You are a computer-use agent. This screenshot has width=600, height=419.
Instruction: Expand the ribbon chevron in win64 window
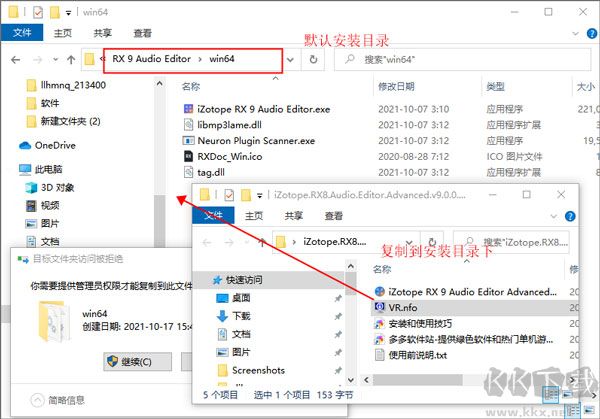575,34
